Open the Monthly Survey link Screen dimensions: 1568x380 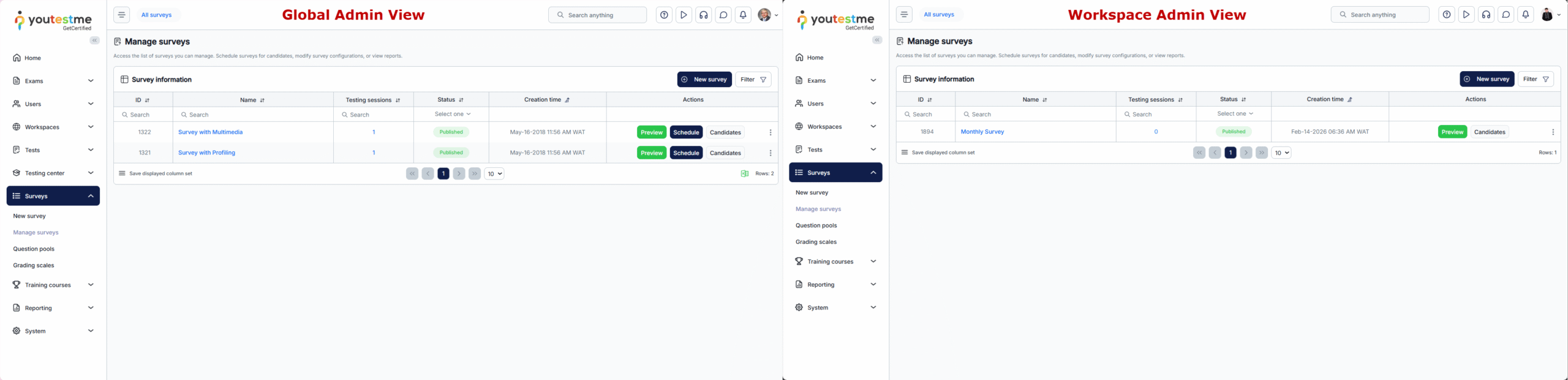pyautogui.click(x=982, y=132)
